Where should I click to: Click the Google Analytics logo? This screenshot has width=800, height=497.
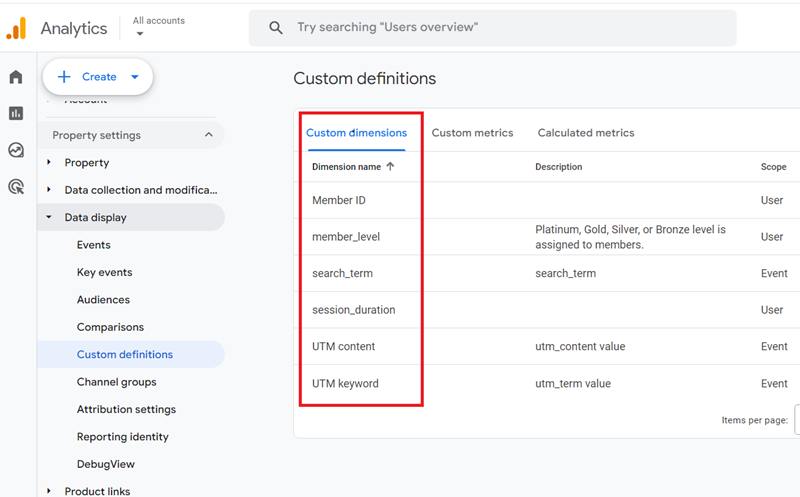tap(16, 29)
